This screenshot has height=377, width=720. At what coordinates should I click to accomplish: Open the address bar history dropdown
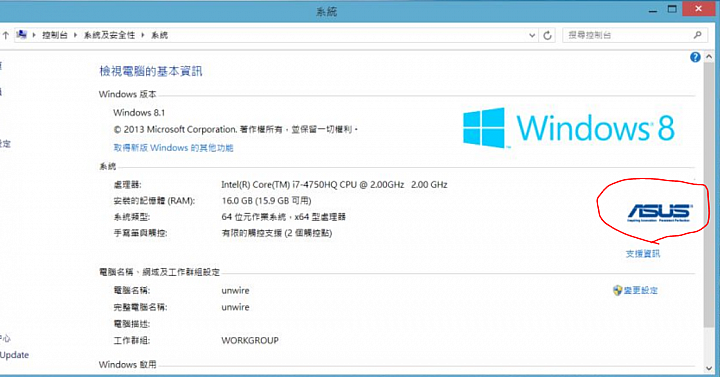532,35
